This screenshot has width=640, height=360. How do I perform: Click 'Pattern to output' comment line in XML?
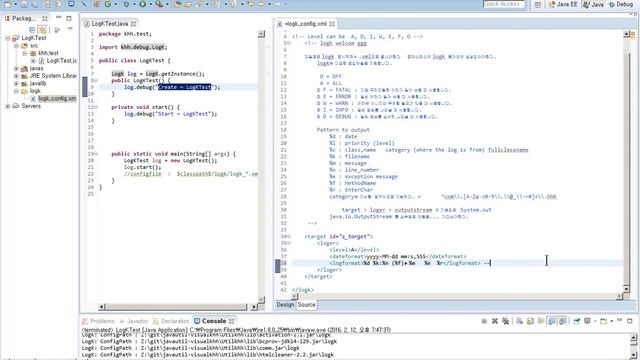(343, 130)
